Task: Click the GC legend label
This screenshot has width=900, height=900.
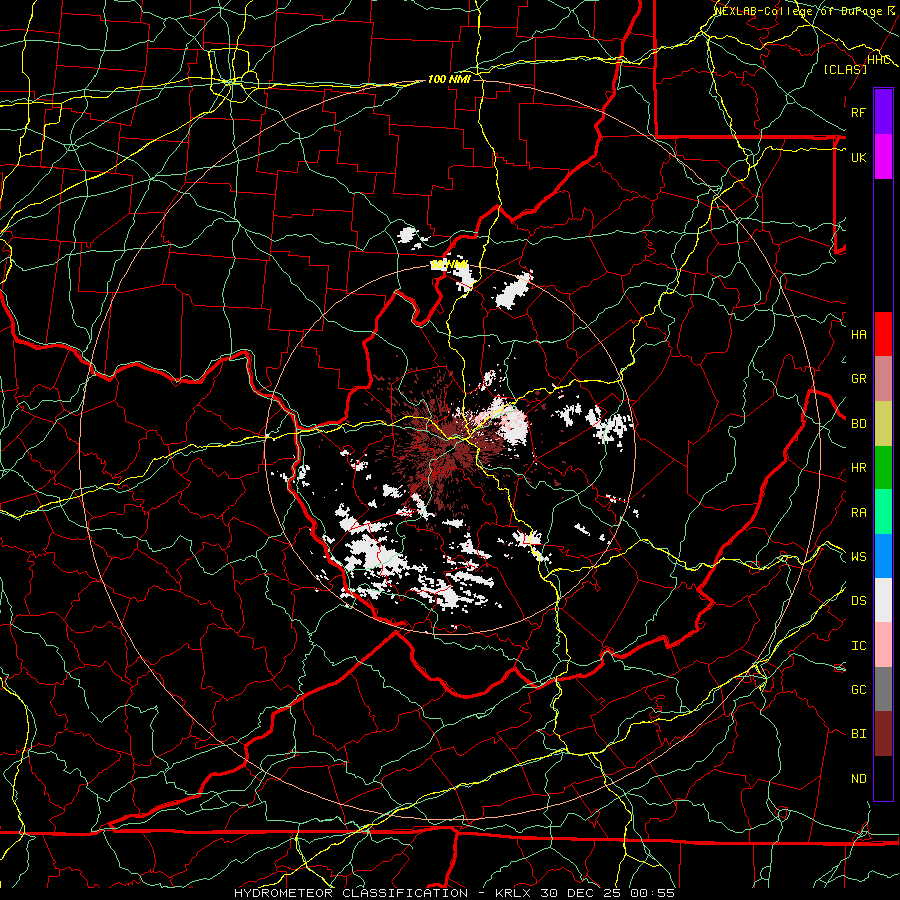Action: 858,690
